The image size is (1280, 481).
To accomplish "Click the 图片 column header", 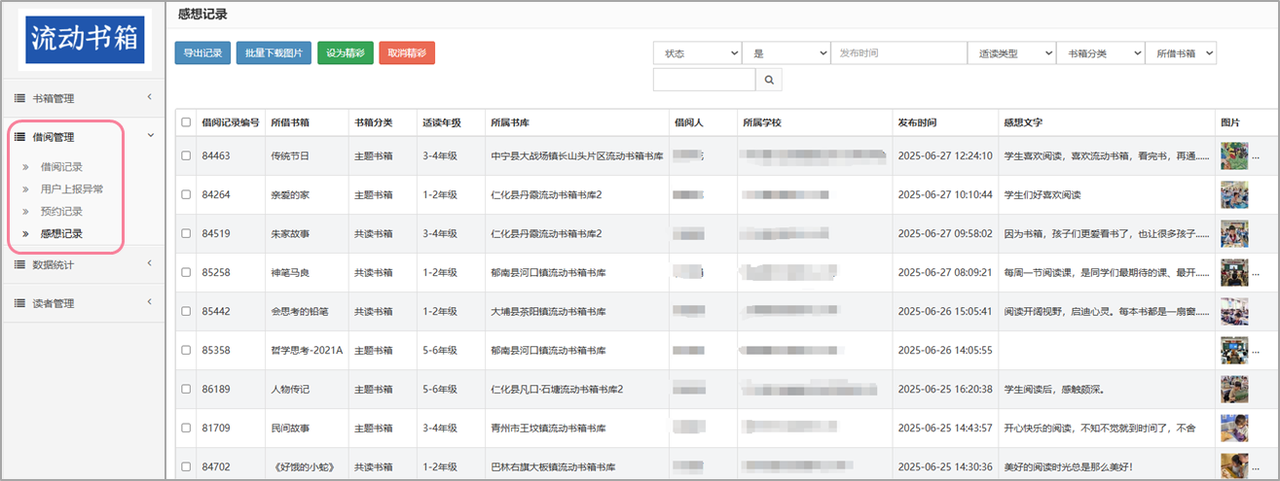I will pyautogui.click(x=1230, y=122).
